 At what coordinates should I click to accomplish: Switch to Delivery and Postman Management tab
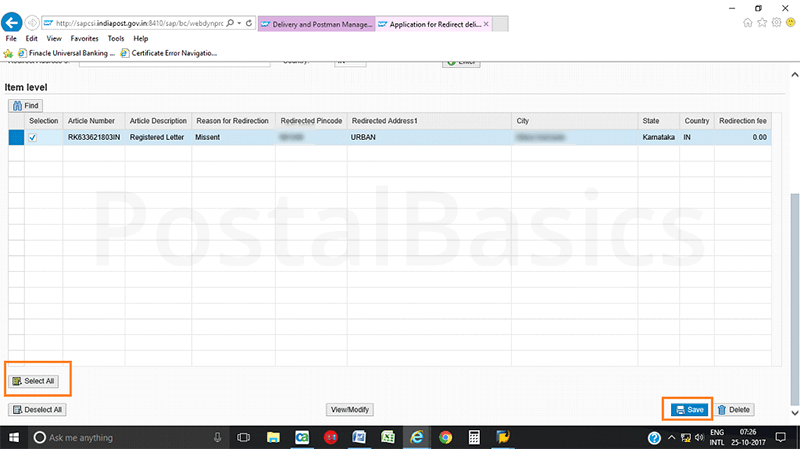(x=316, y=21)
